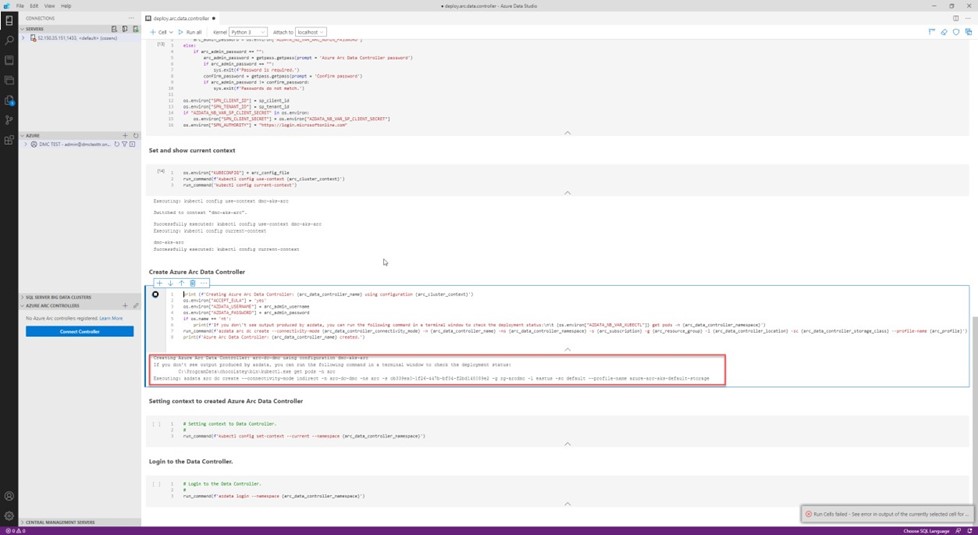Image resolution: width=978 pixels, height=535 pixels.
Task: Click edit pencil icon in Azure Arc Controllers header
Action: [135, 306]
